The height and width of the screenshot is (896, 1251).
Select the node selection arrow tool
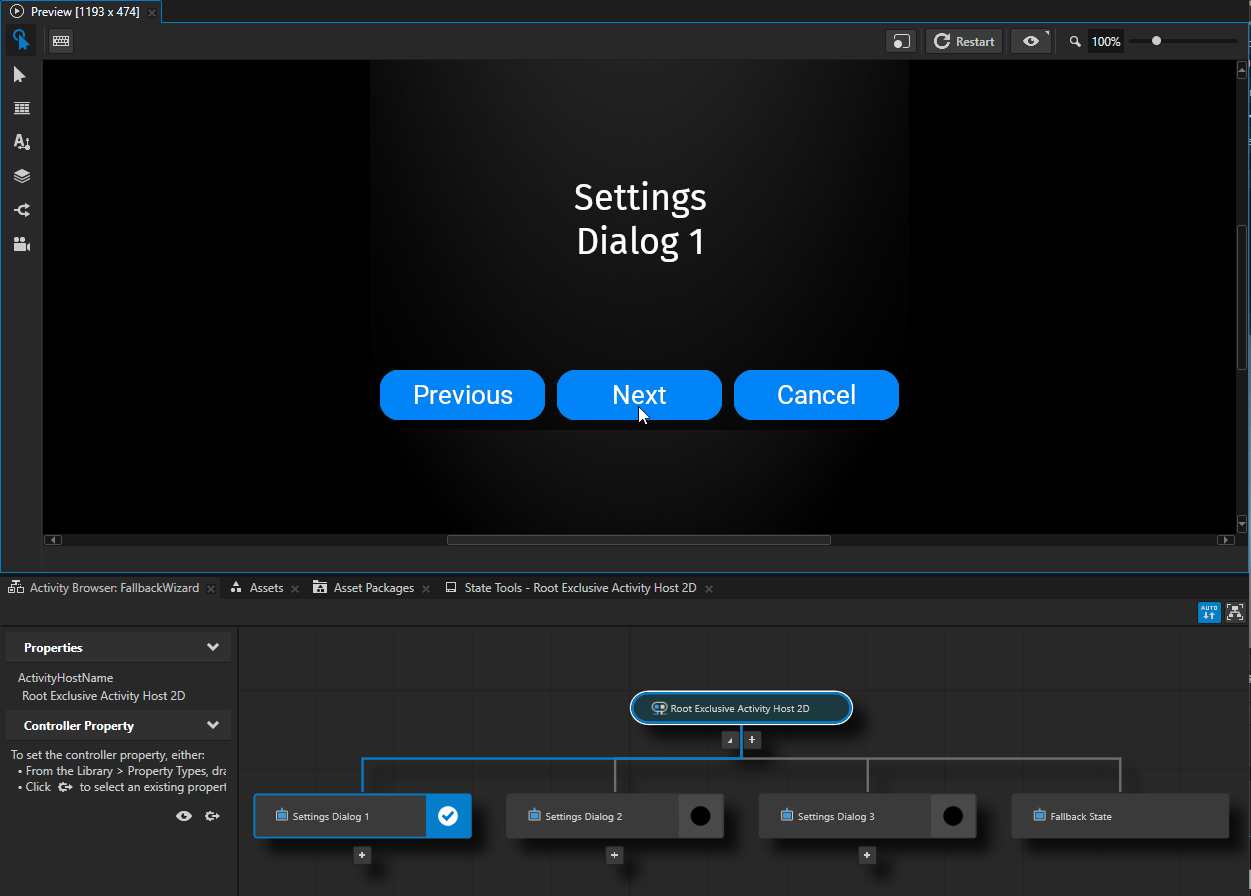tap(21, 74)
